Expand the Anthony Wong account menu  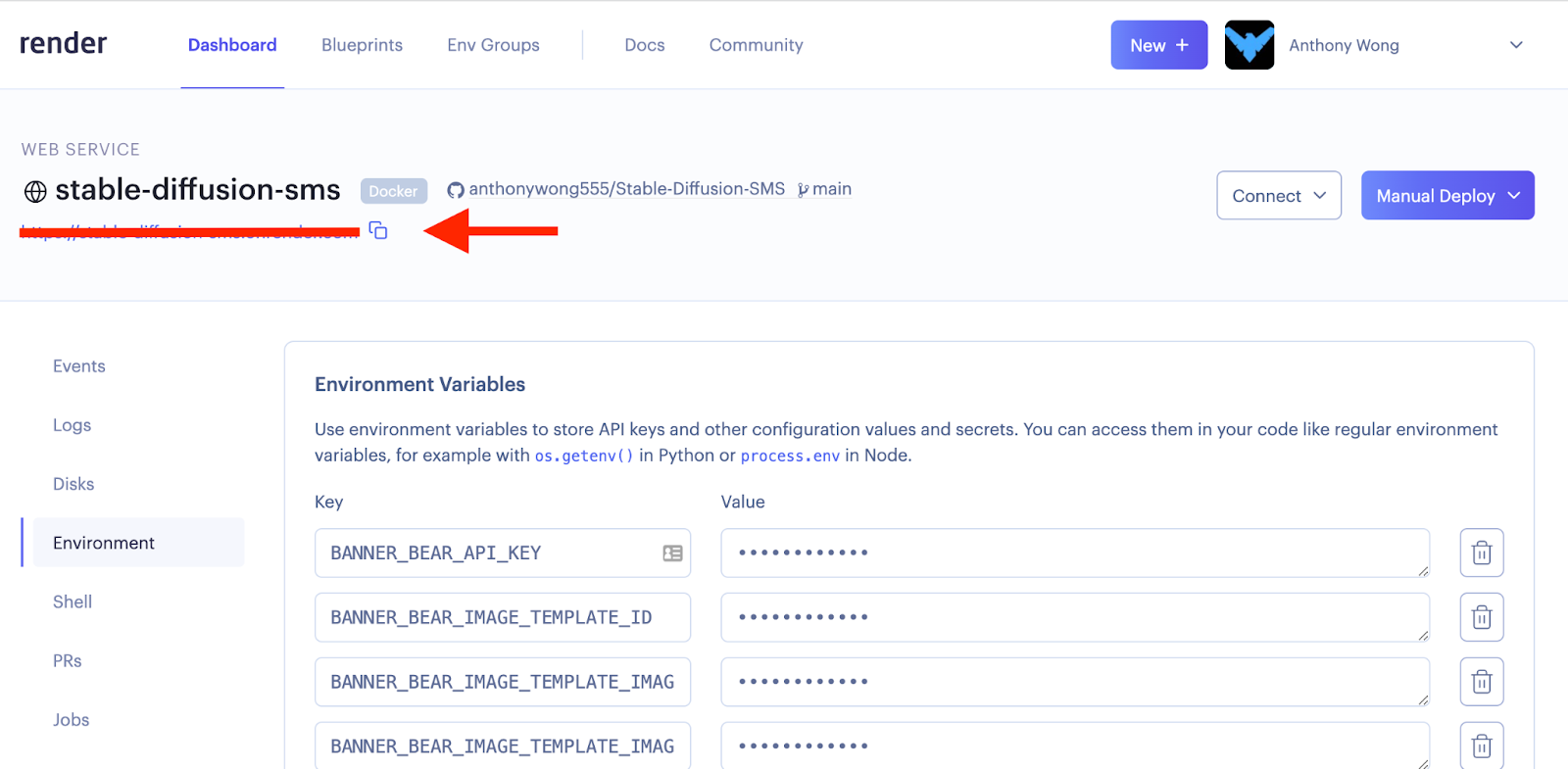click(x=1516, y=45)
